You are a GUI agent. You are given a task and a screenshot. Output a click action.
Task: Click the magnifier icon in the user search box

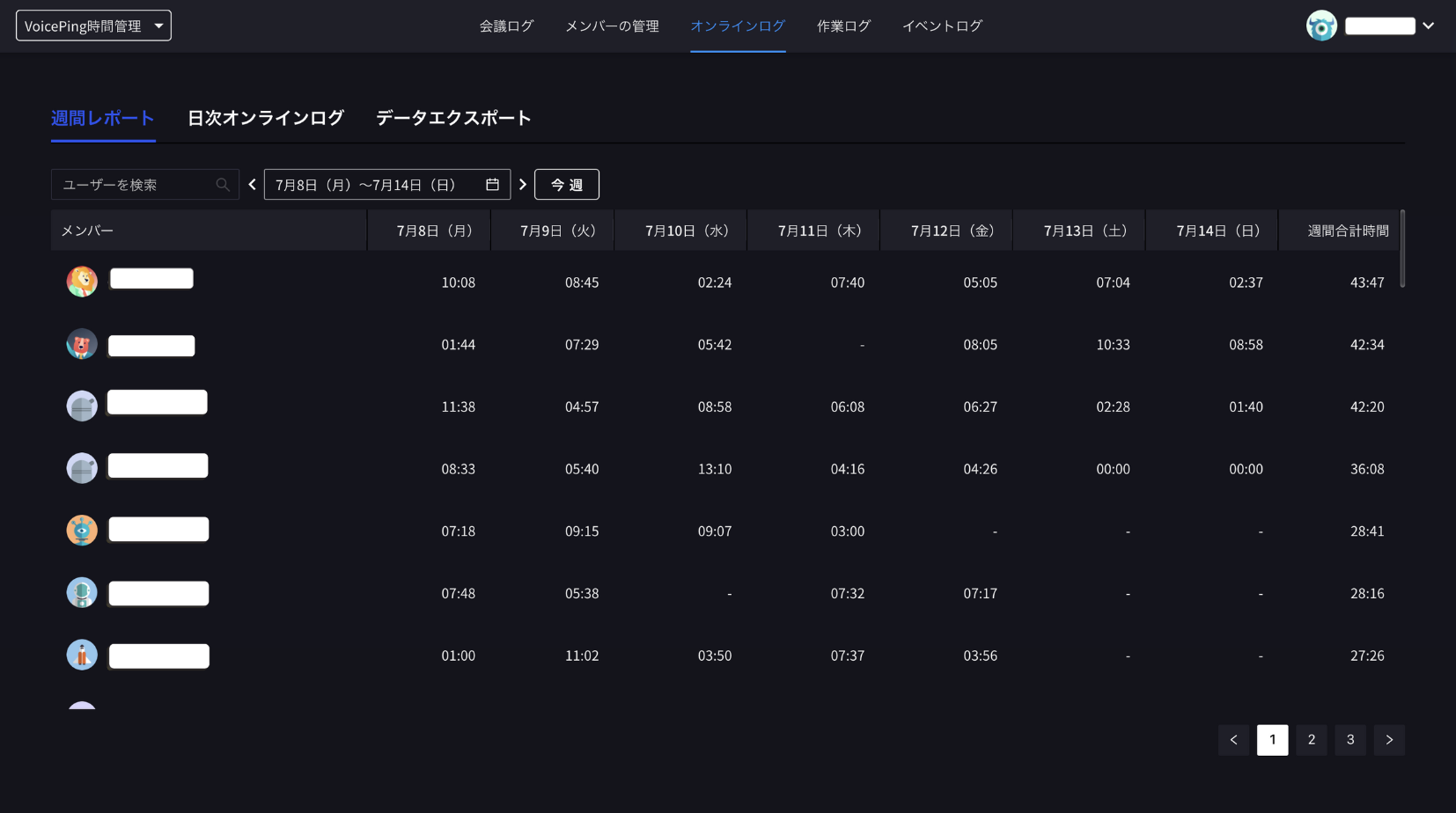point(223,184)
